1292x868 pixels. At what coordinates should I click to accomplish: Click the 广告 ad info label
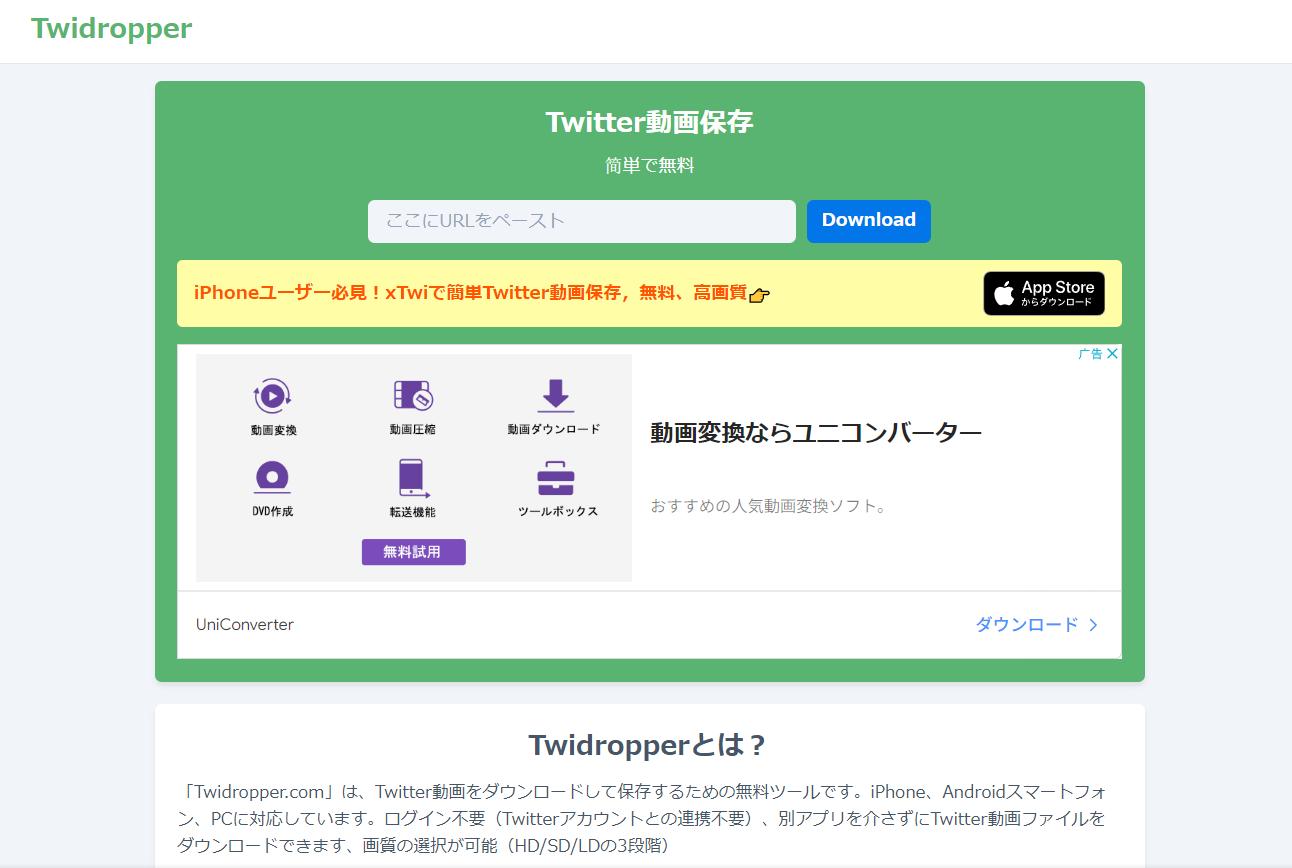(x=1091, y=354)
